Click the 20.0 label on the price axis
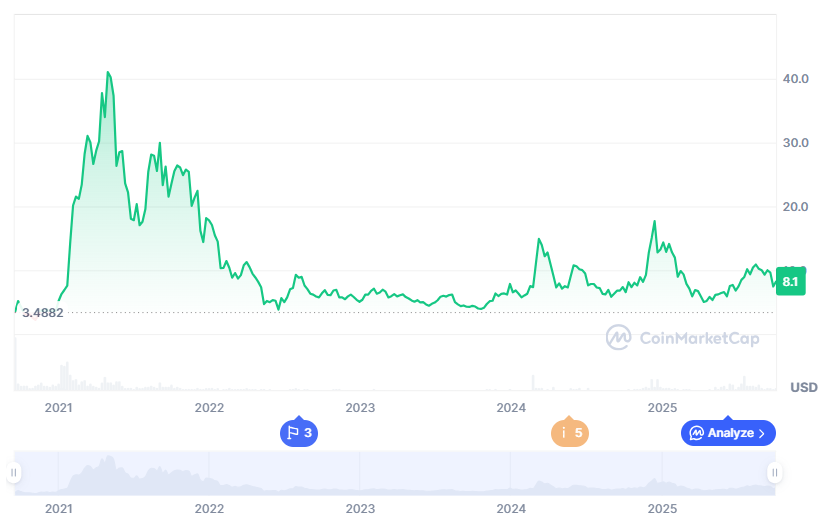This screenshot has width=830, height=528. [796, 207]
